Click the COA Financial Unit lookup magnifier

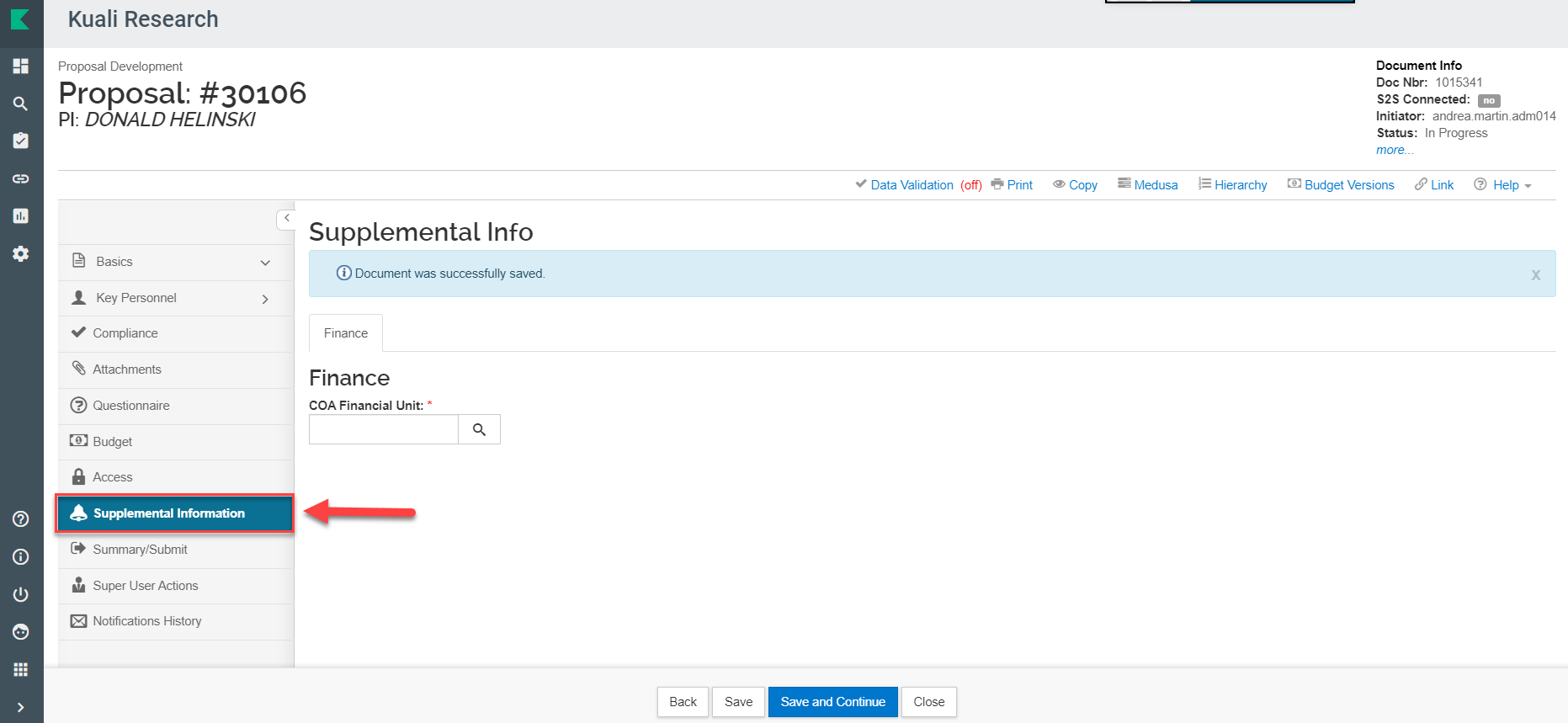point(479,429)
